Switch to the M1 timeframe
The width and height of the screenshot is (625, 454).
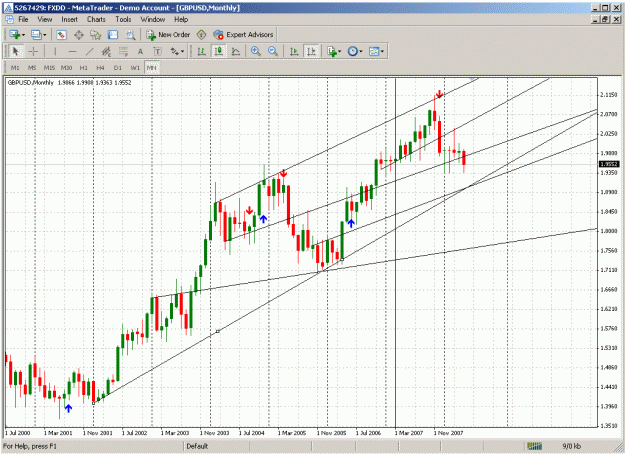click(15, 68)
